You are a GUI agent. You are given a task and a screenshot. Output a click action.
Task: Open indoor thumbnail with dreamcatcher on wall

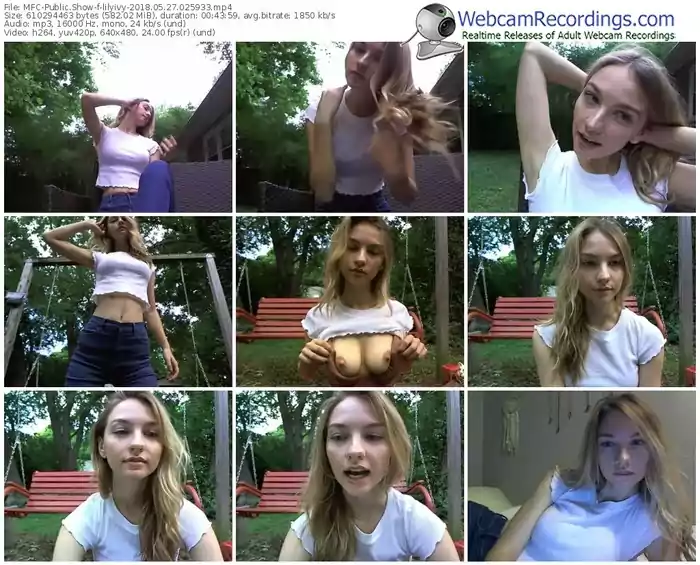pos(582,476)
